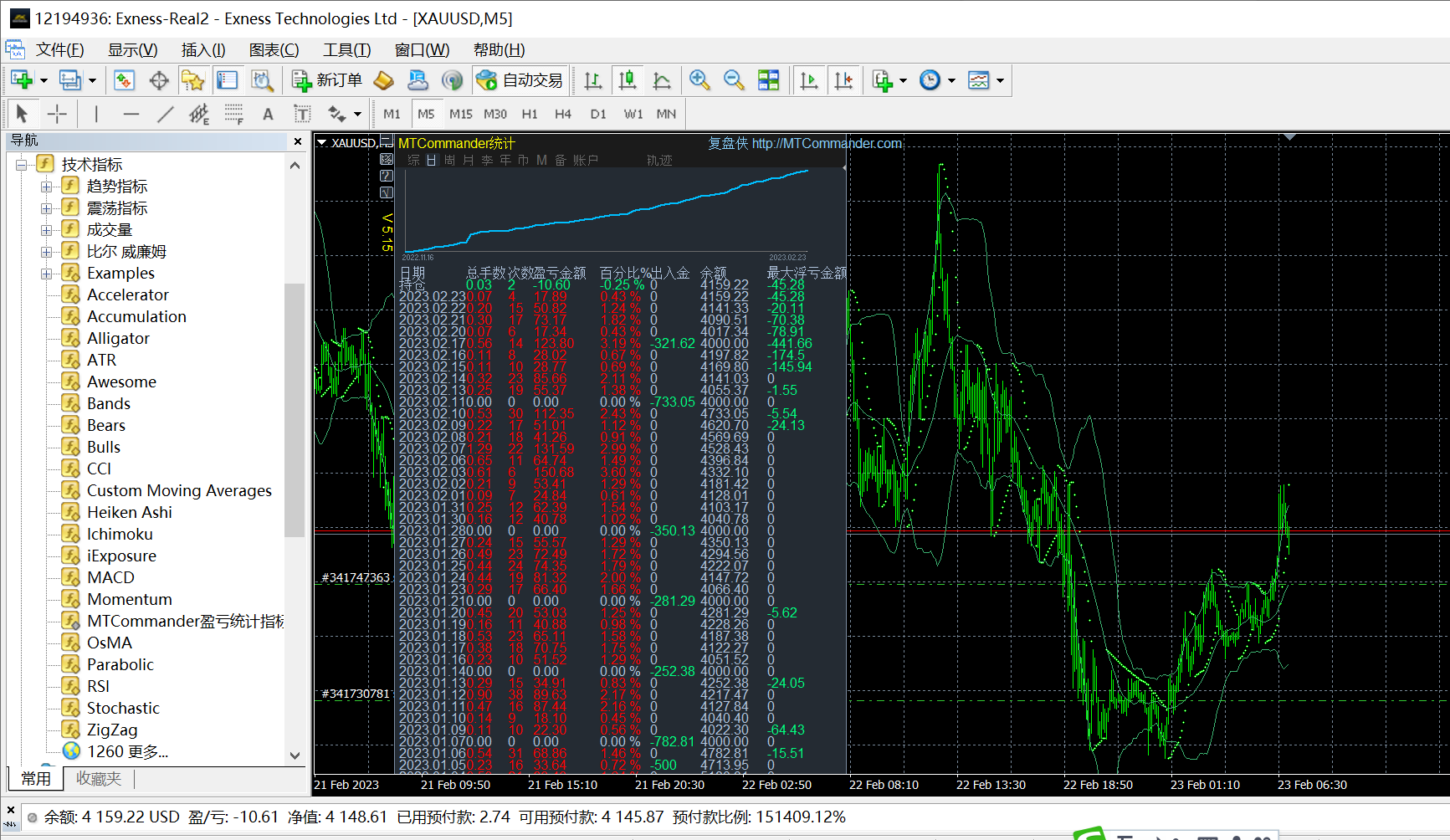Click the zoom out magnifier icon

click(x=734, y=80)
